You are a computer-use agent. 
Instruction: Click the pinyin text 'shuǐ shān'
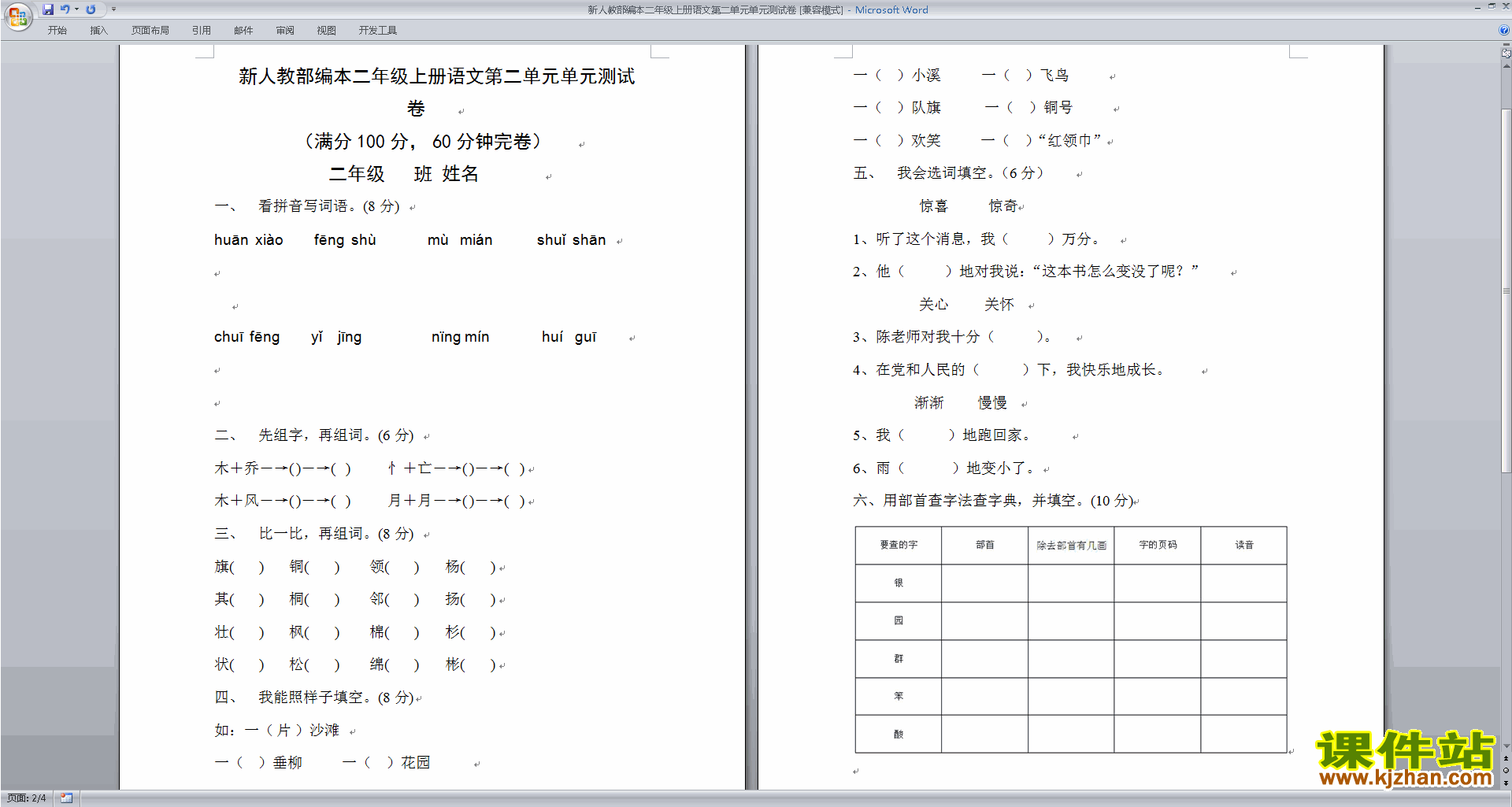click(x=571, y=240)
